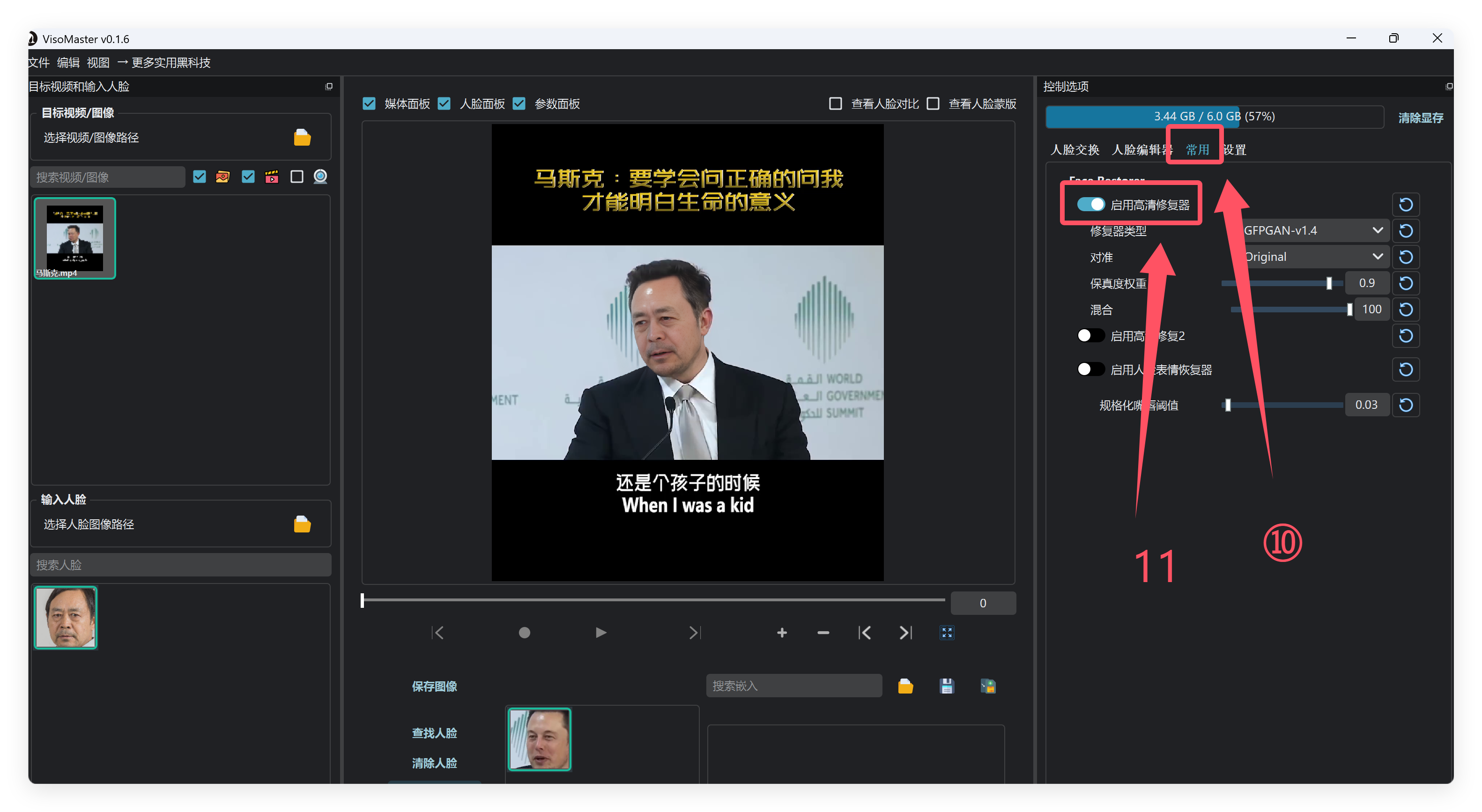Reset 修复器类型 to default
Image resolution: width=1482 pixels, height=812 pixels.
[1406, 230]
